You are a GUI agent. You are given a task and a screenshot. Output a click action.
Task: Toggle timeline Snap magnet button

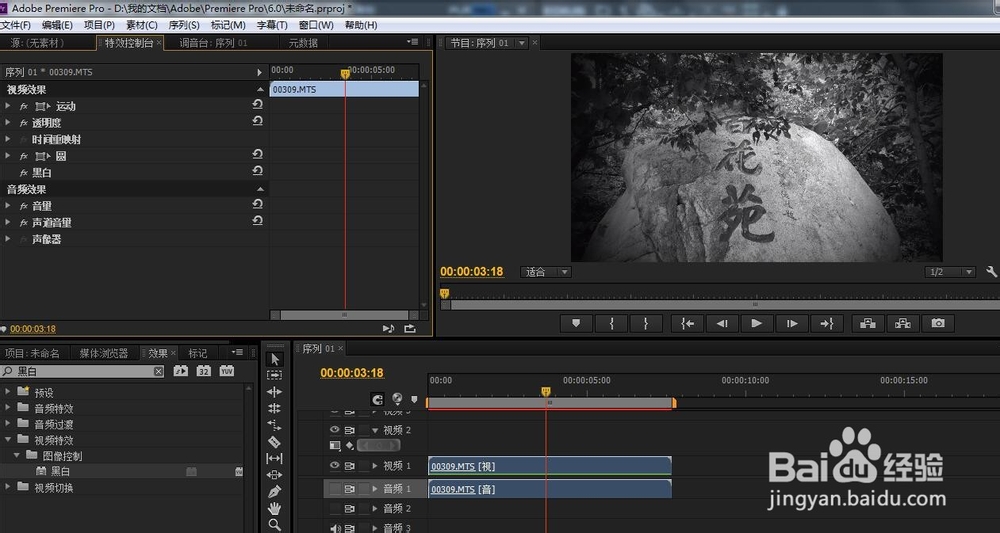(378, 399)
